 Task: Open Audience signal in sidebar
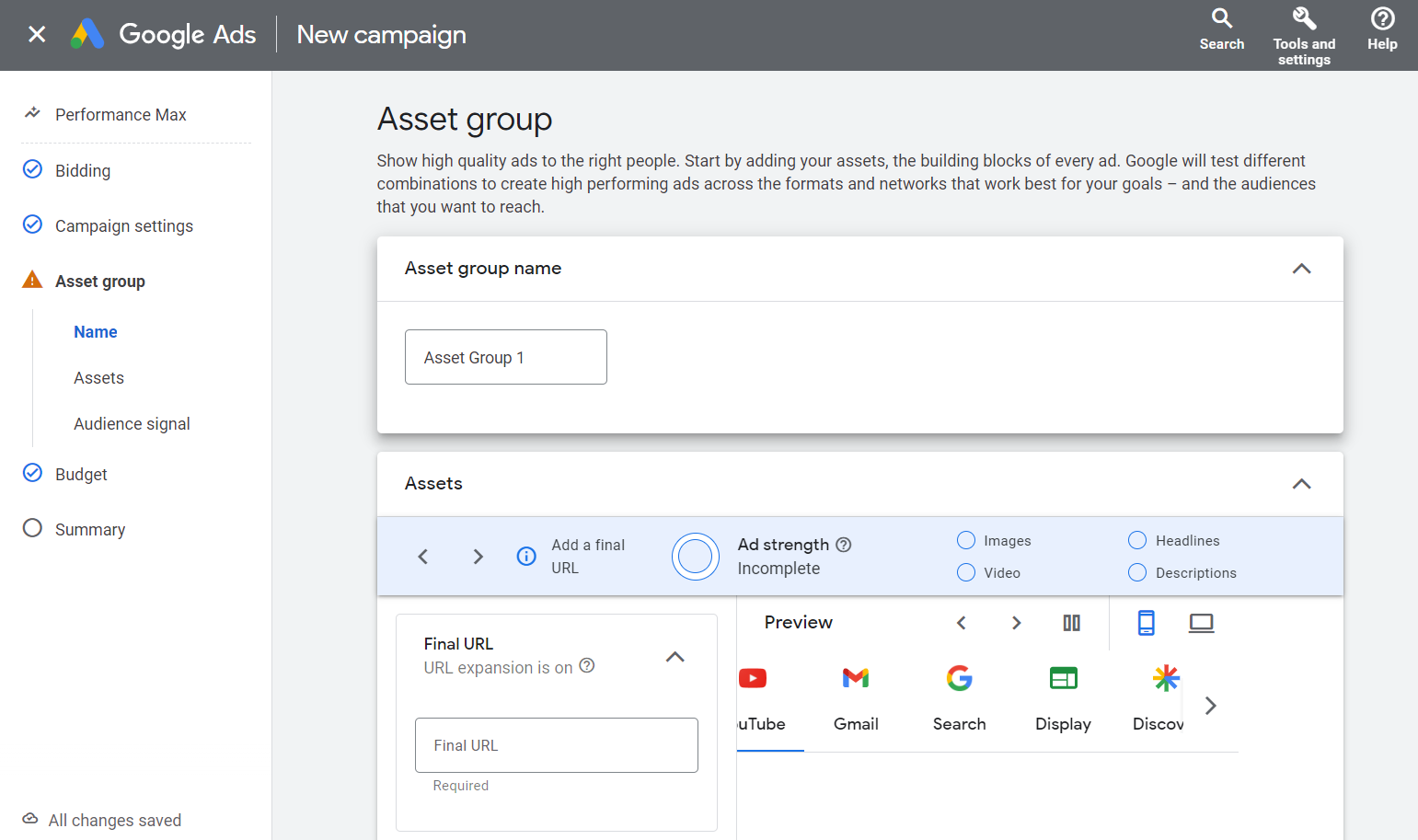click(132, 424)
